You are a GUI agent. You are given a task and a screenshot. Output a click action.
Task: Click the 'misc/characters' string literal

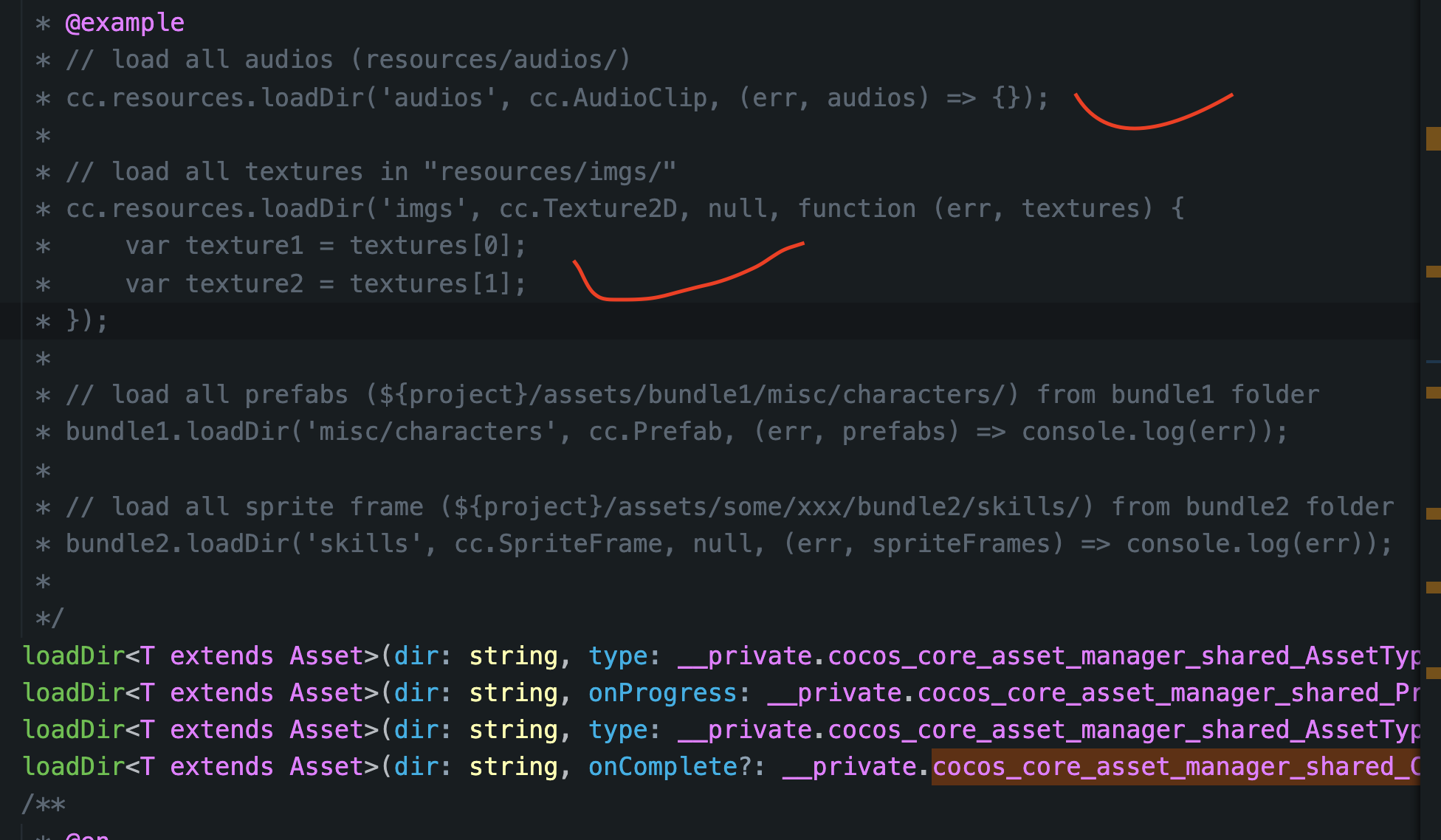click(x=430, y=431)
